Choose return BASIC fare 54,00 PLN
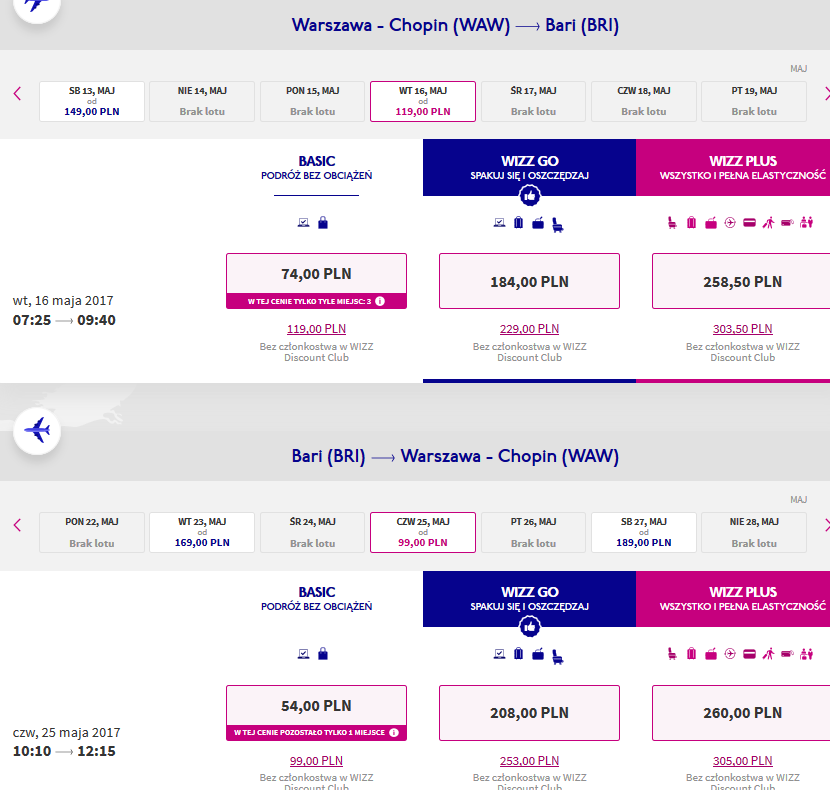830x790 pixels. (x=317, y=713)
